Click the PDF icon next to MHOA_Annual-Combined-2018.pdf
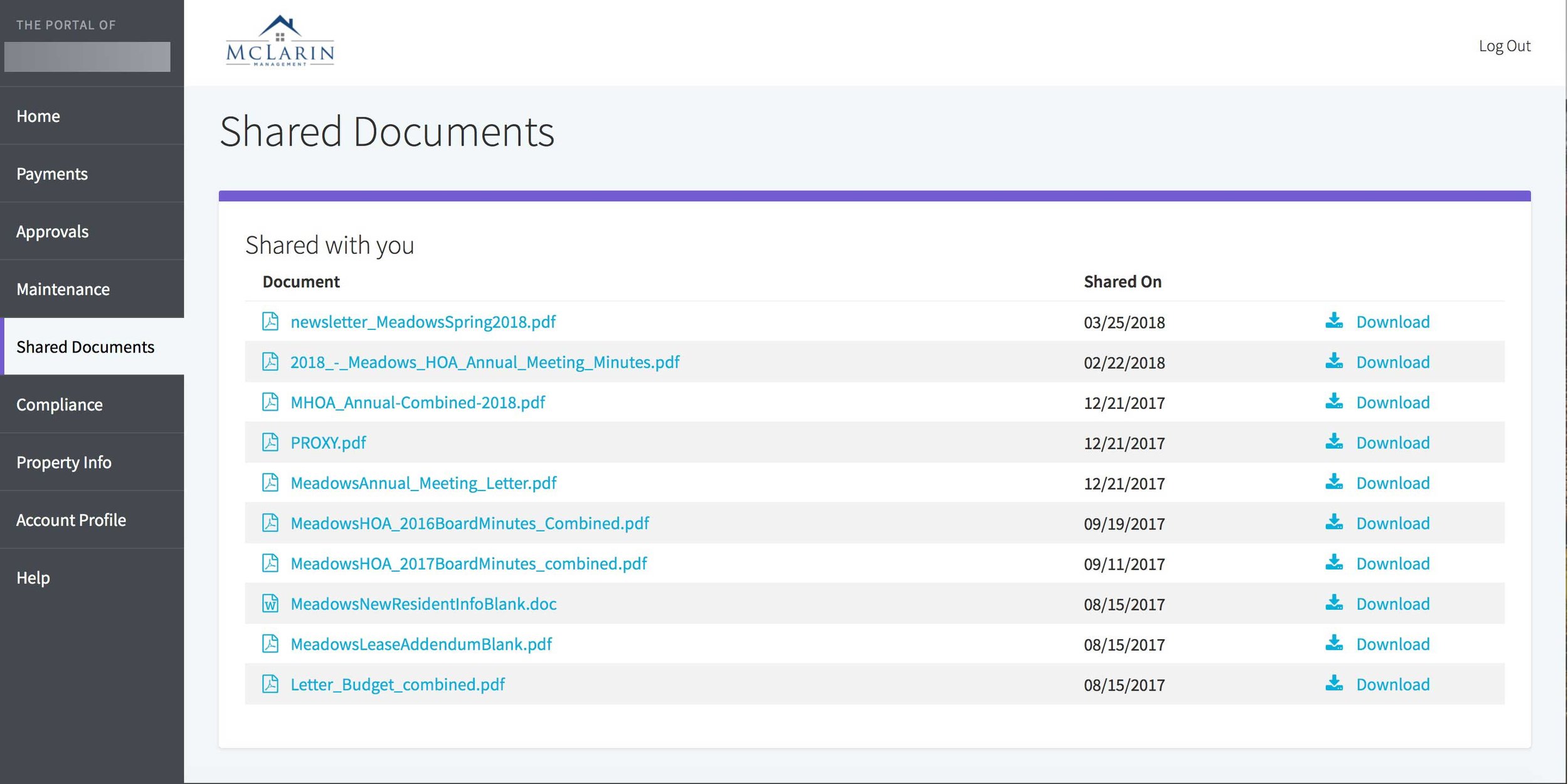 click(x=270, y=401)
